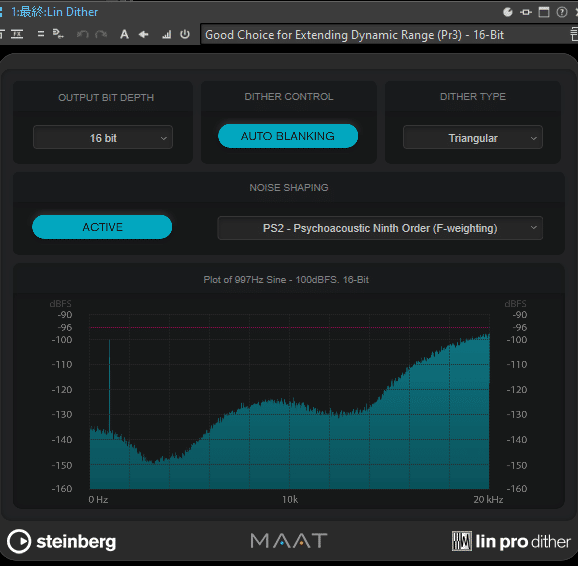Click the window layout icon in the title bar
This screenshot has height=566, width=578.
pyautogui.click(x=544, y=12)
